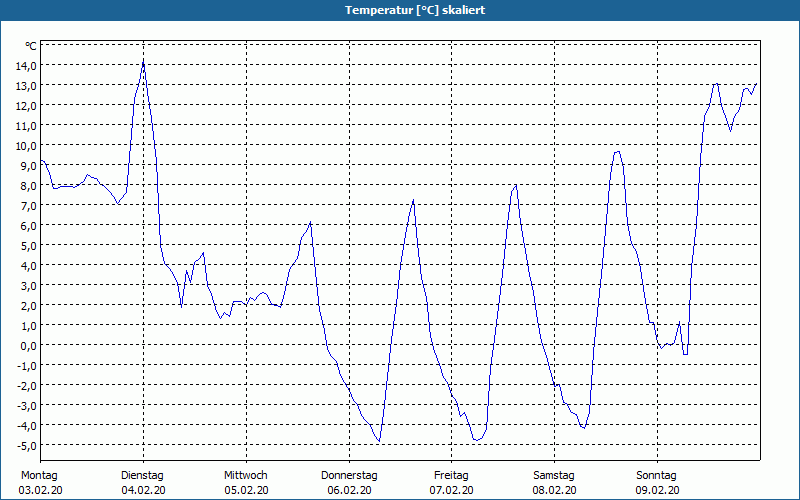Viewport: 800px width, 500px height.
Task: Click the date 03.02.20
Action: point(40,490)
